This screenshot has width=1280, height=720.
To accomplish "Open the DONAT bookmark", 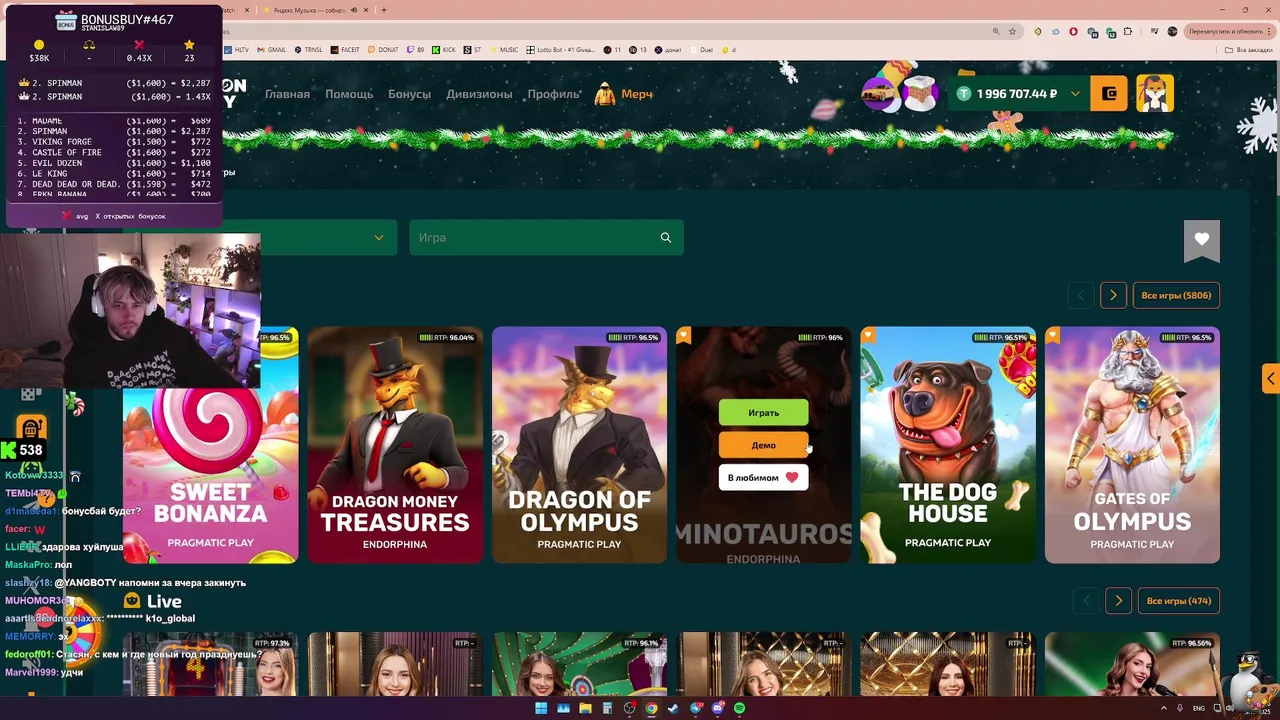I will click(383, 49).
